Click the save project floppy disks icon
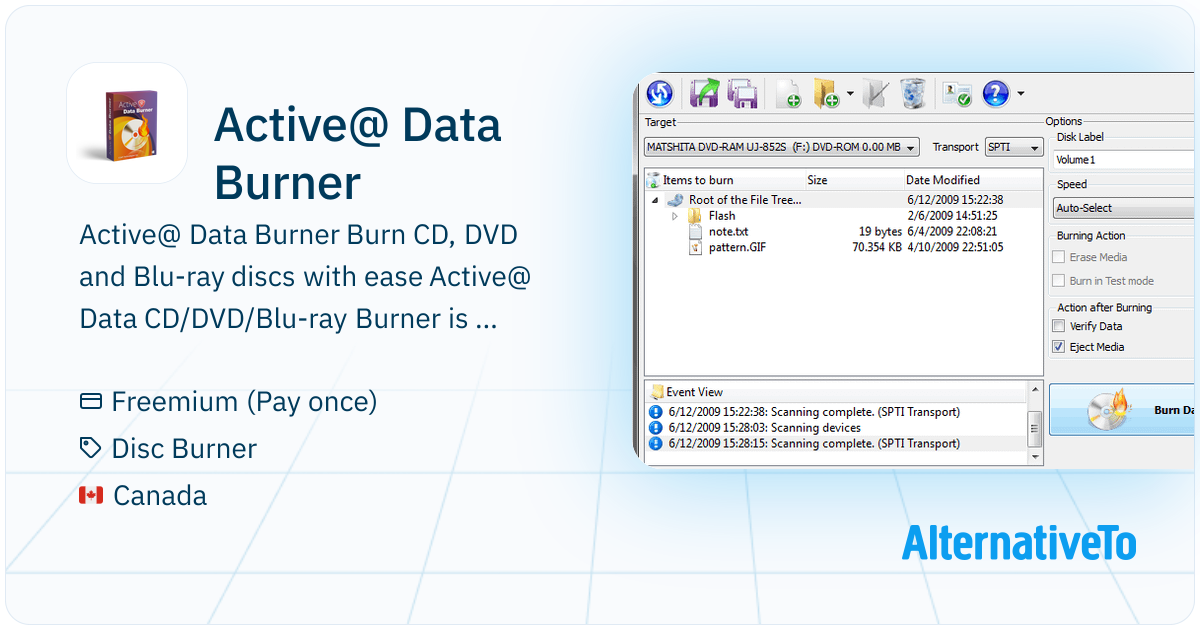 tap(741, 94)
